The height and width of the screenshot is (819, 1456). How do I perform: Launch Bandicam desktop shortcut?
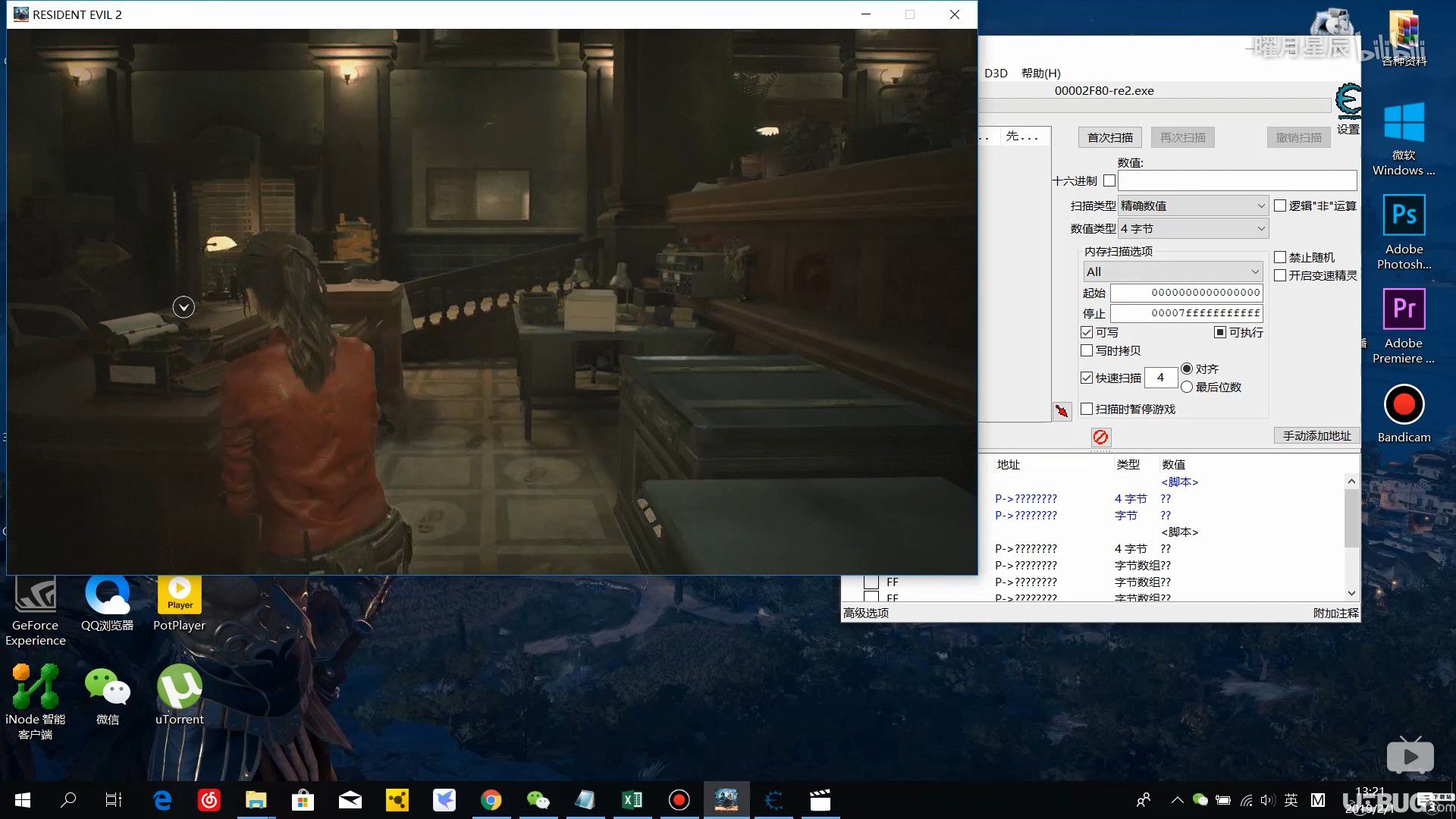click(x=1404, y=414)
